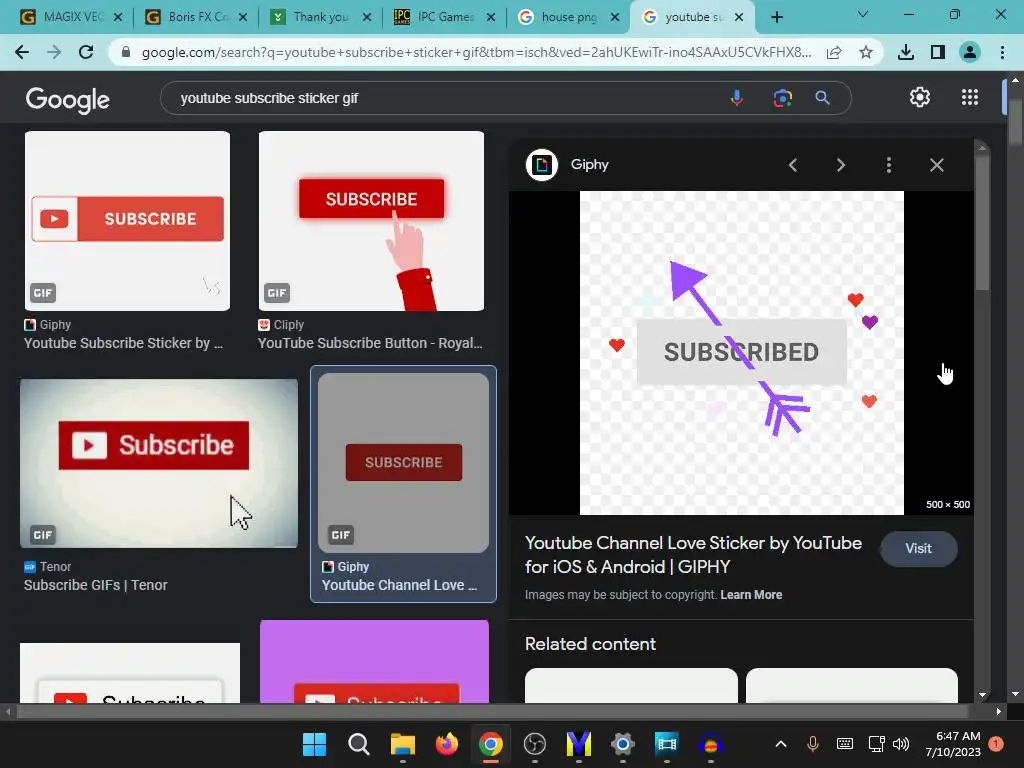Show previous image in preview panel
This screenshot has height=768, width=1024.
(793, 165)
